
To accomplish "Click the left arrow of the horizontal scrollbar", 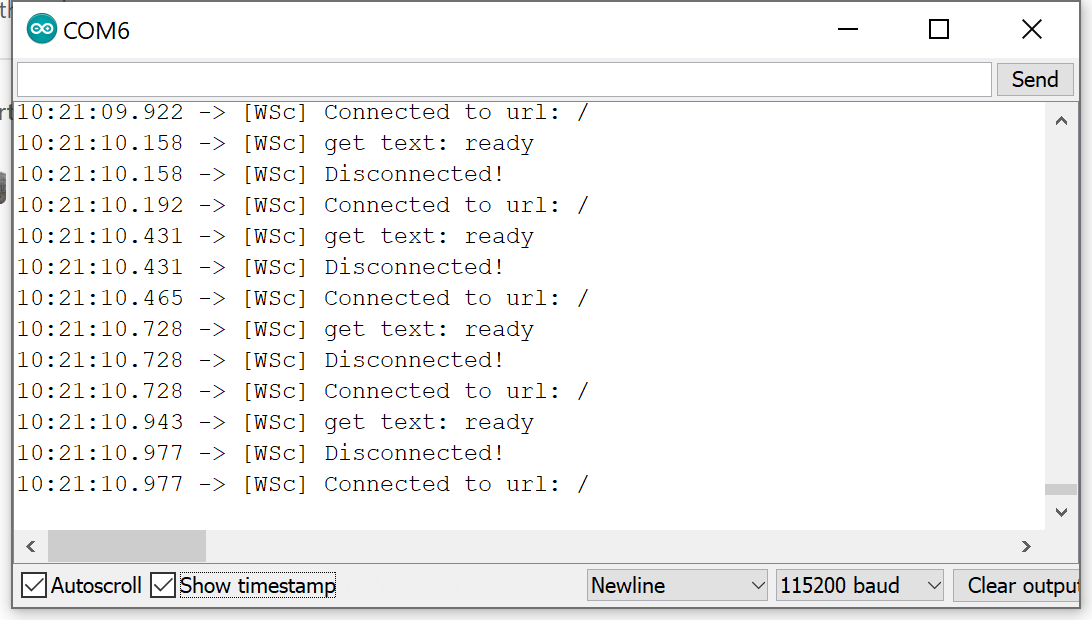I will (30, 546).
